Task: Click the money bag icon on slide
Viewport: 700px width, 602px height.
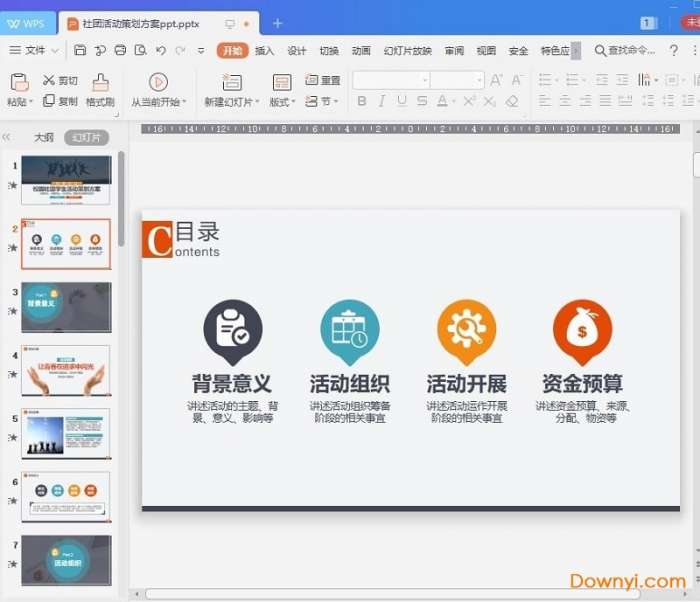Action: coord(582,331)
